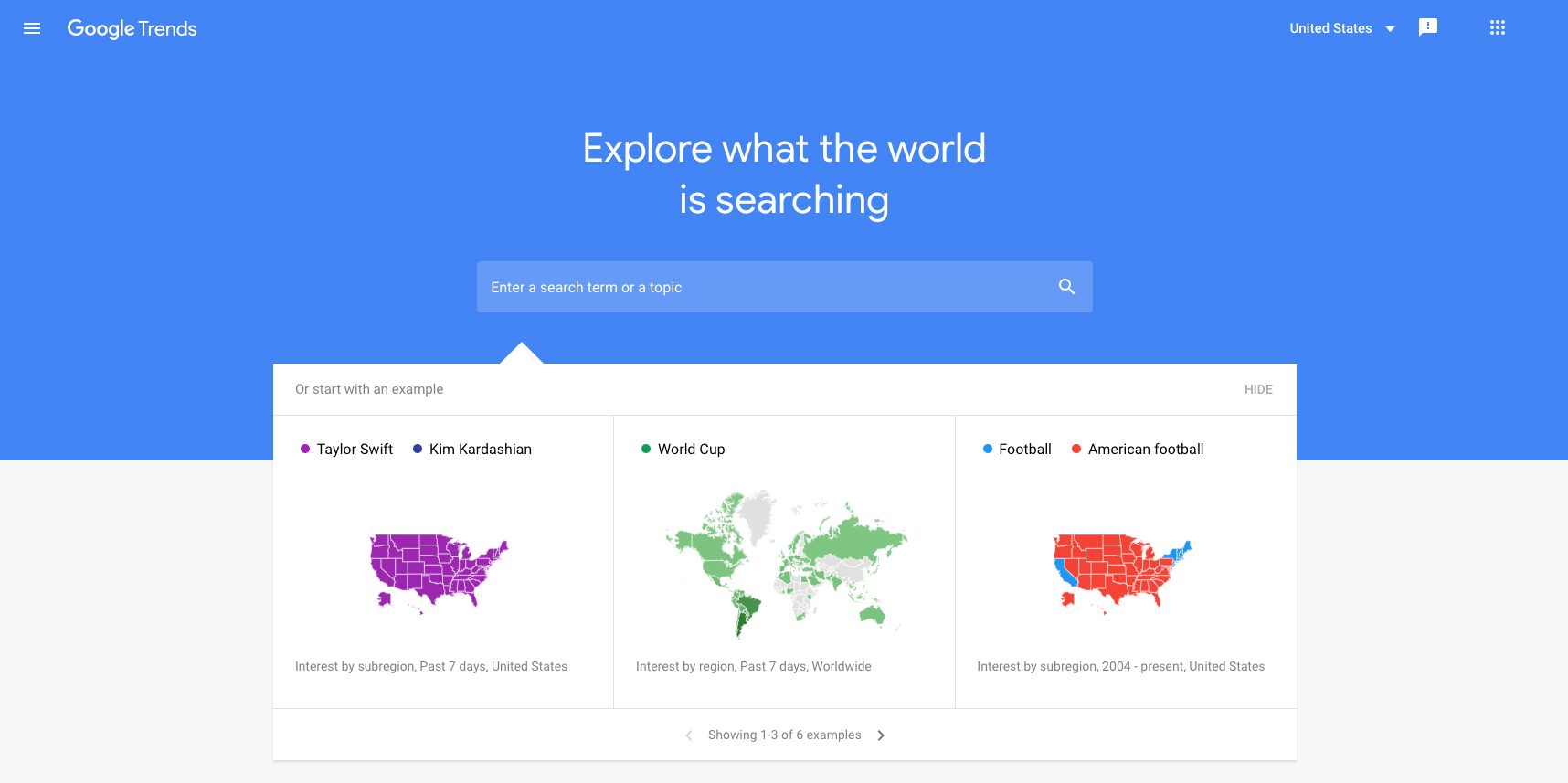Open the World Cup example label
The height and width of the screenshot is (783, 1568).
tap(691, 450)
